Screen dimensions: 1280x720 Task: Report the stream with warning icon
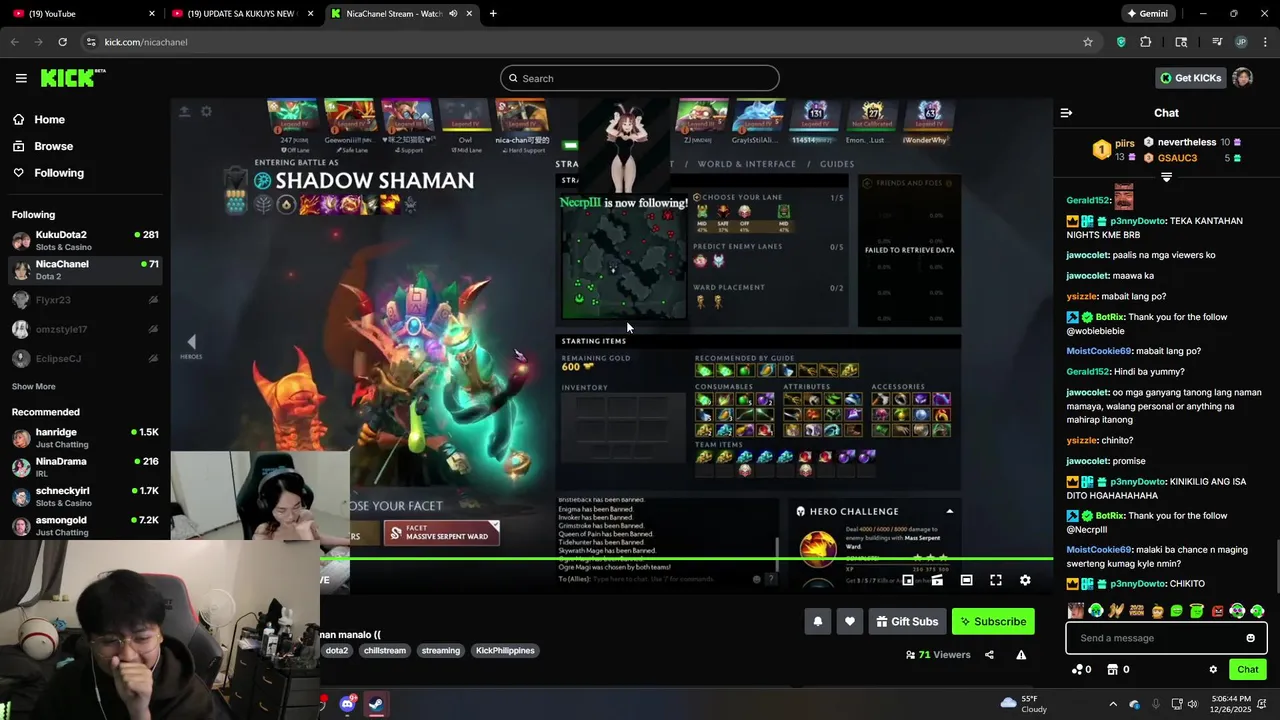pos(1021,655)
